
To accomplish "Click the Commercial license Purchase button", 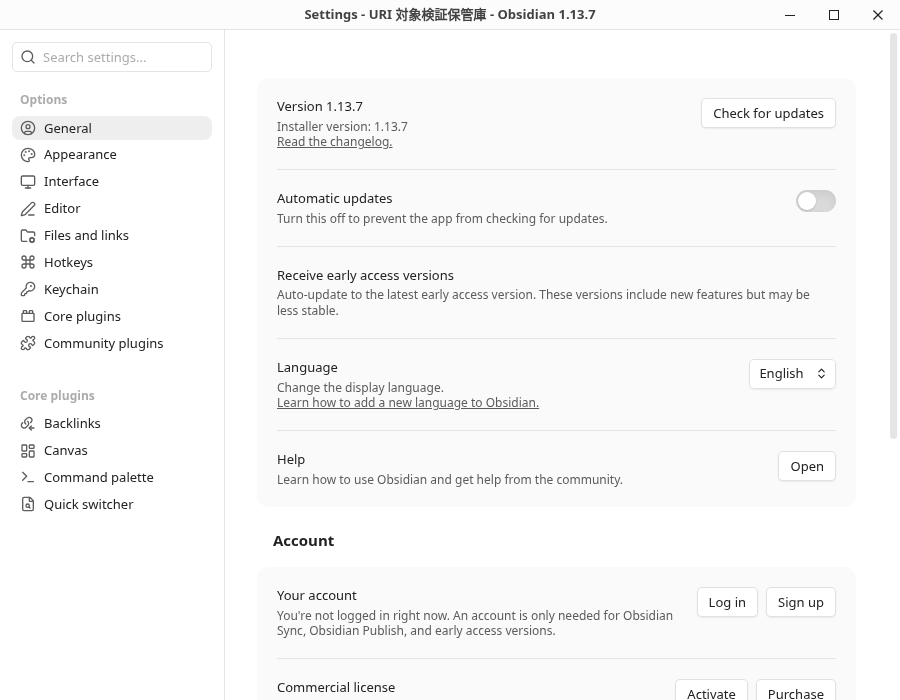I will pyautogui.click(x=796, y=690).
